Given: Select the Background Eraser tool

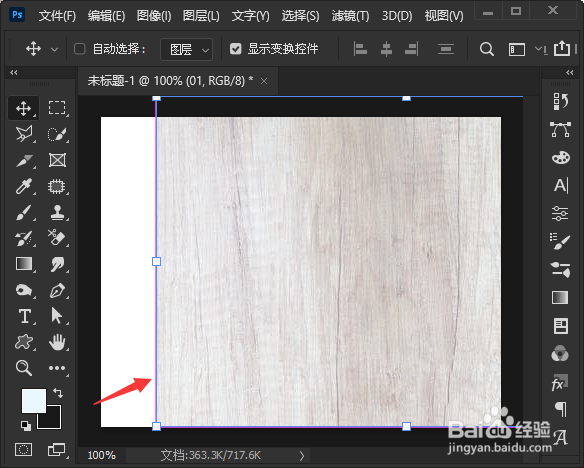Looking at the screenshot, I should [57, 238].
